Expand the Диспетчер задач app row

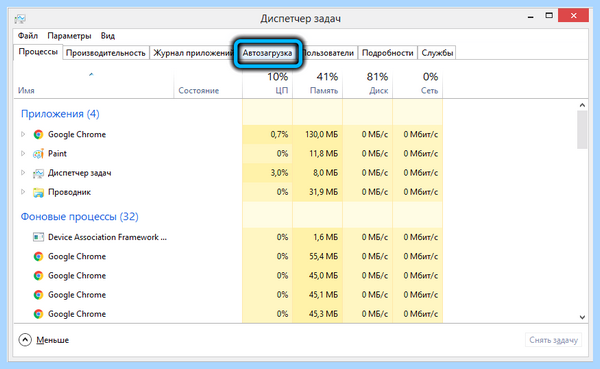[23, 173]
